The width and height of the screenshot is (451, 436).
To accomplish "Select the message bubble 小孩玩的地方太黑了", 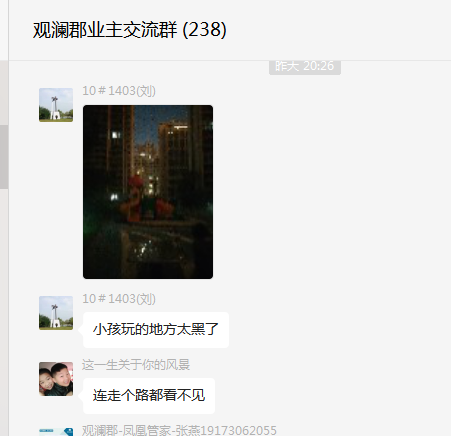I will [x=156, y=330].
